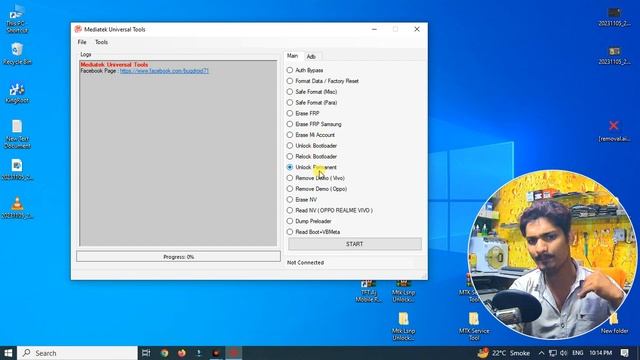Launch Firefox from the taskbar
The image size is (640, 360).
tap(182, 353)
